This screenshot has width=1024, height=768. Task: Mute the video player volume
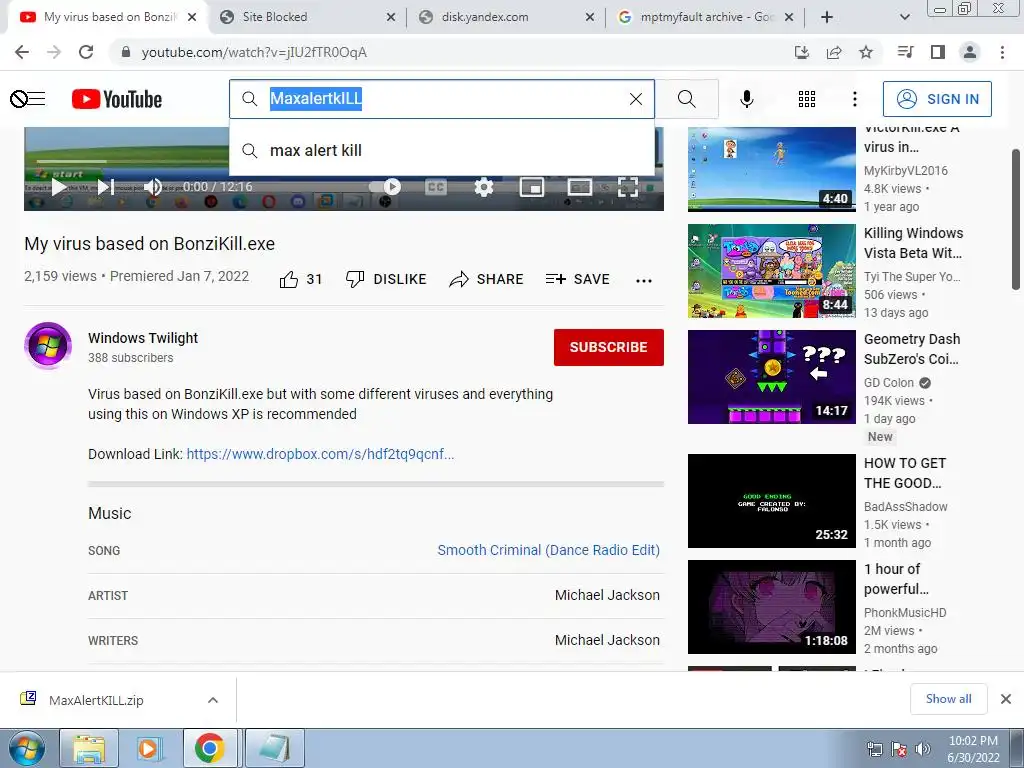click(153, 187)
